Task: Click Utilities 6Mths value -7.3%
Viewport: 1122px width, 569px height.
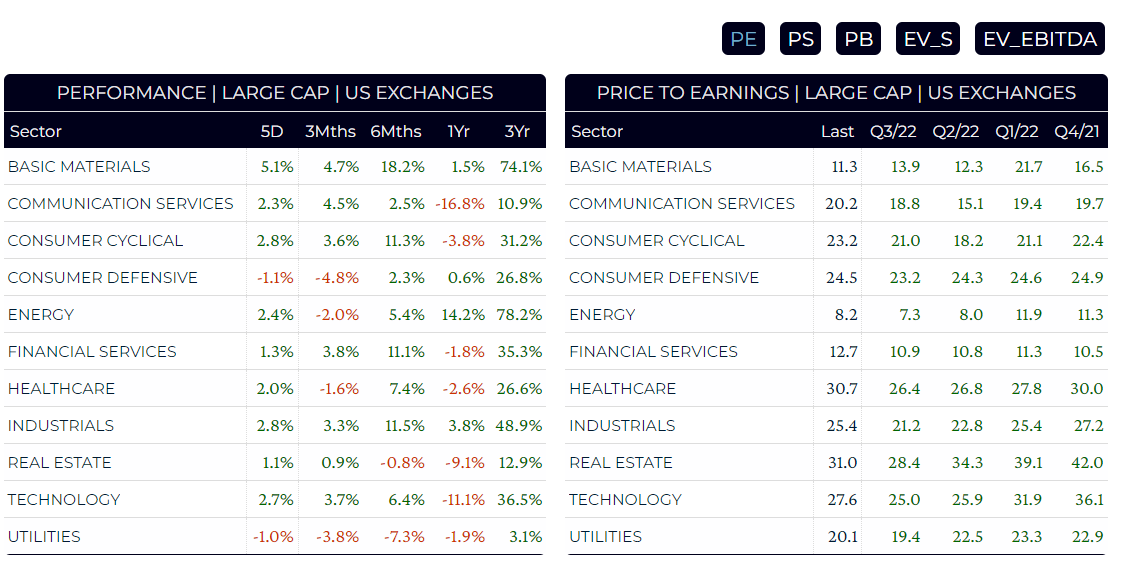Action: [402, 537]
